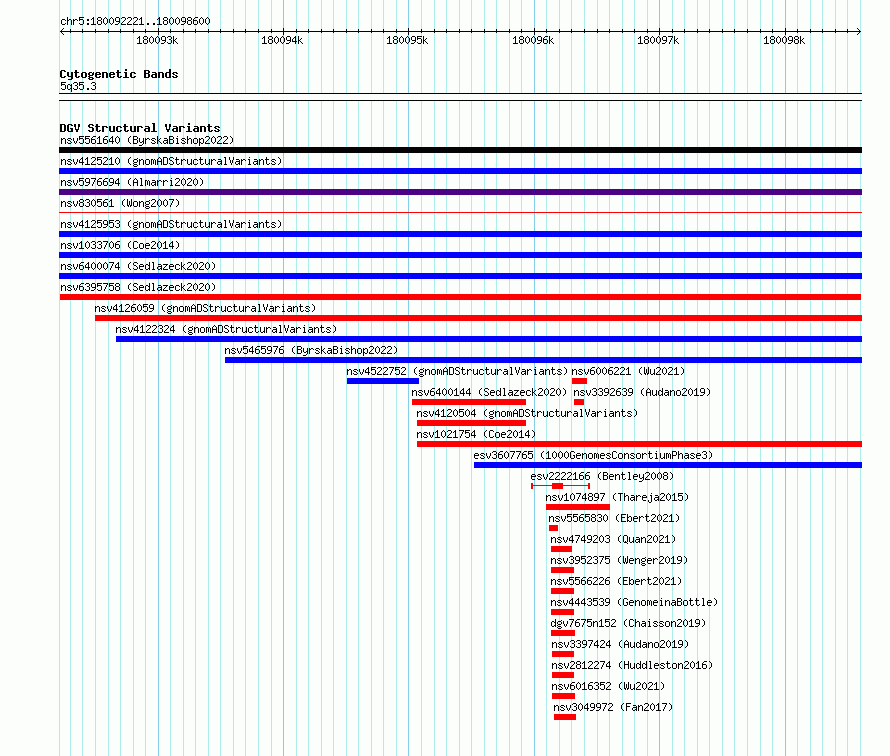
Task: Select the red nsv1021754 variant bar
Action: 639,444
